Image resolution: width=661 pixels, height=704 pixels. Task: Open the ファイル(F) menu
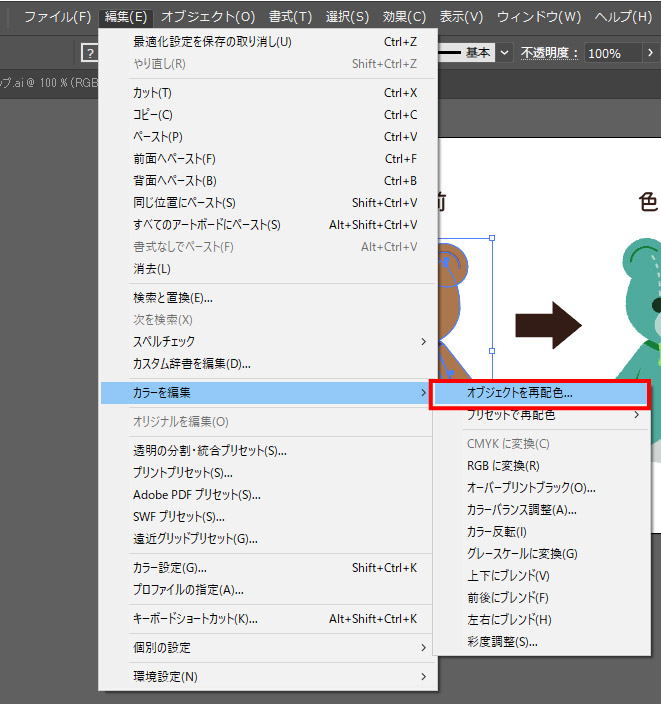[57, 17]
